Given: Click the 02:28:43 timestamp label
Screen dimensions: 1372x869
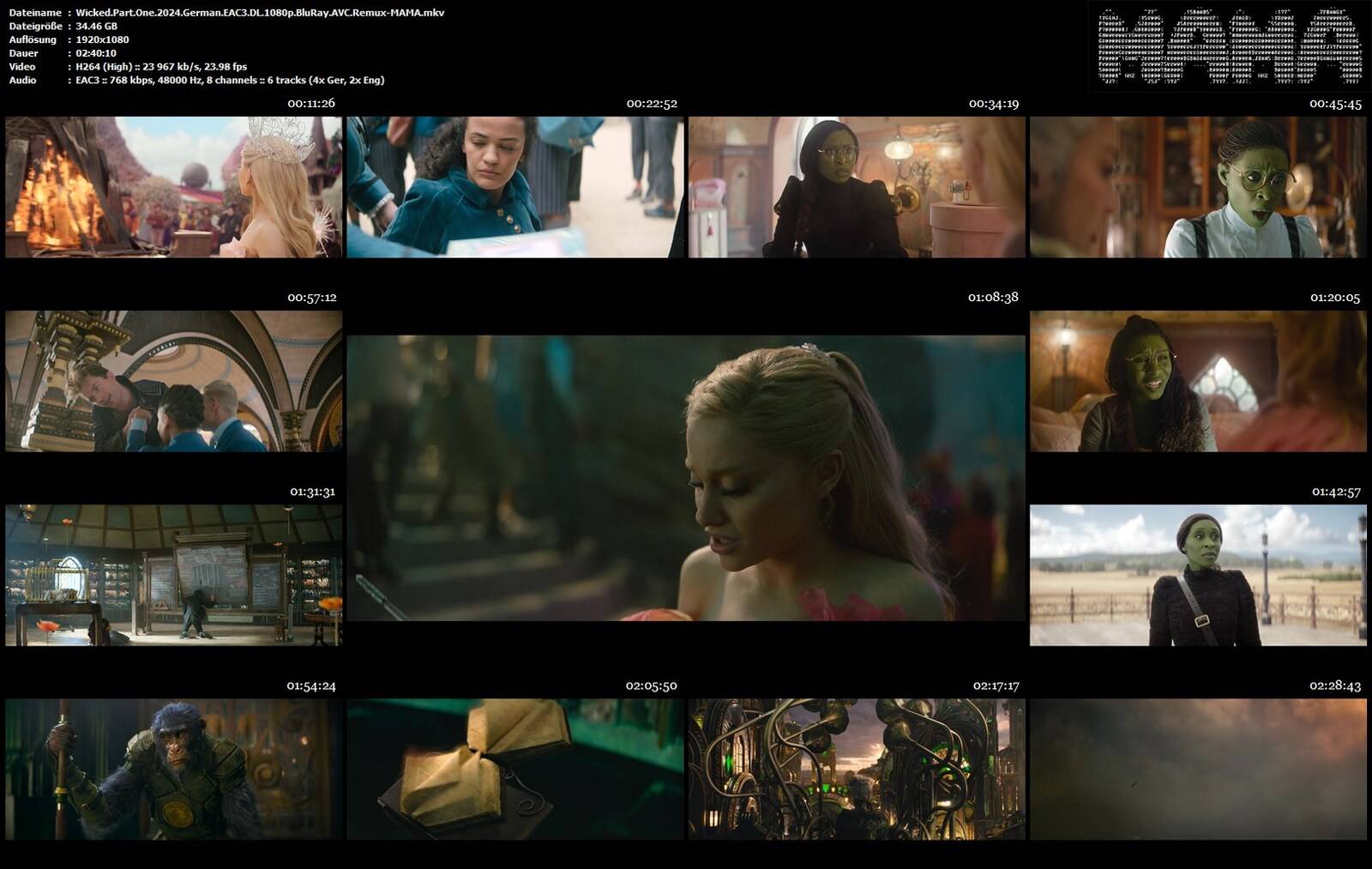Looking at the screenshot, I should pyautogui.click(x=1335, y=685).
